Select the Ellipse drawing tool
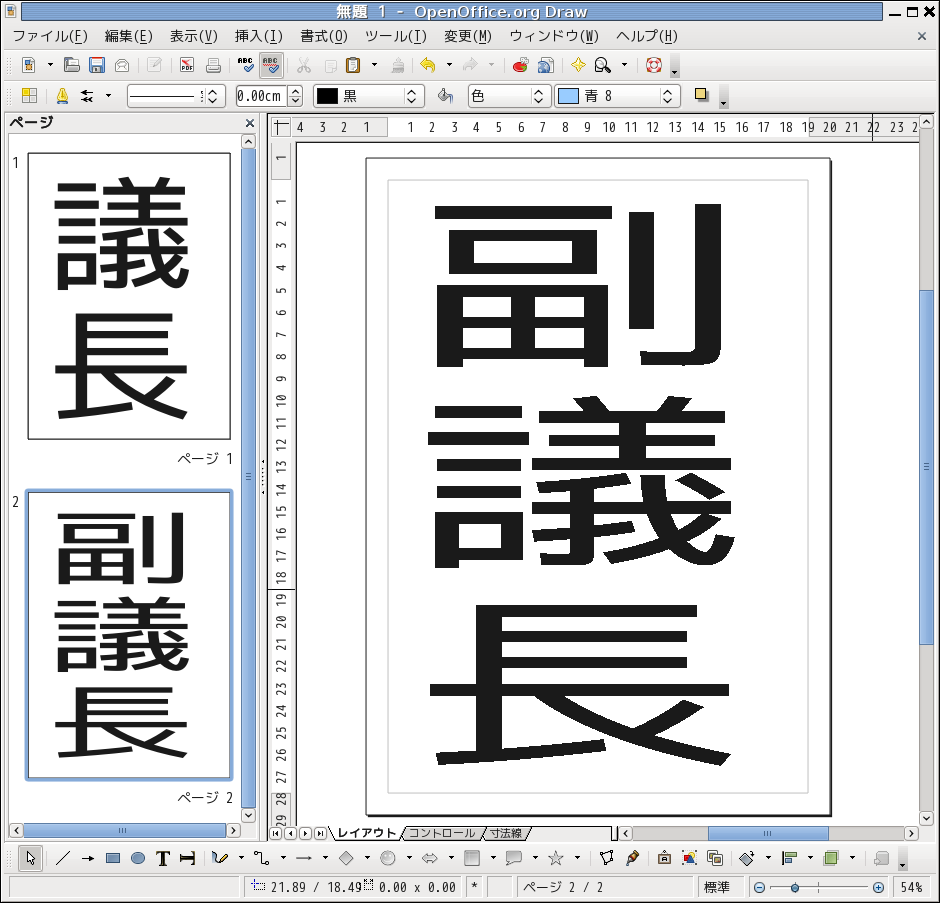 pos(138,858)
